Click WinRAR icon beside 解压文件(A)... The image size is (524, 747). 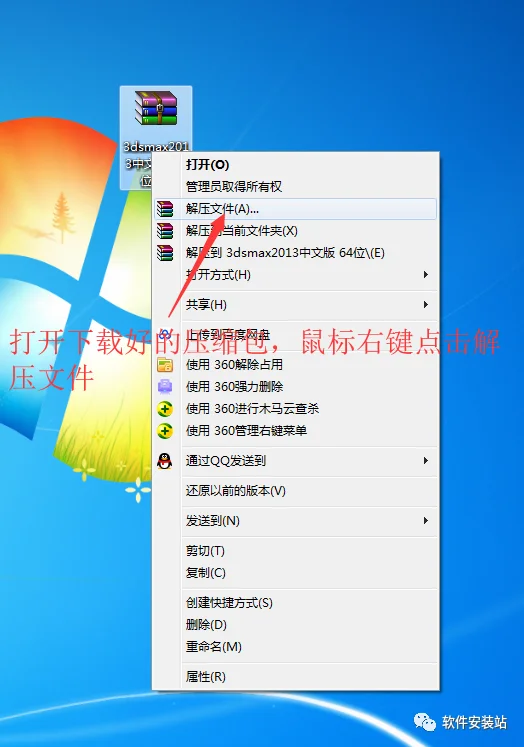coord(165,209)
